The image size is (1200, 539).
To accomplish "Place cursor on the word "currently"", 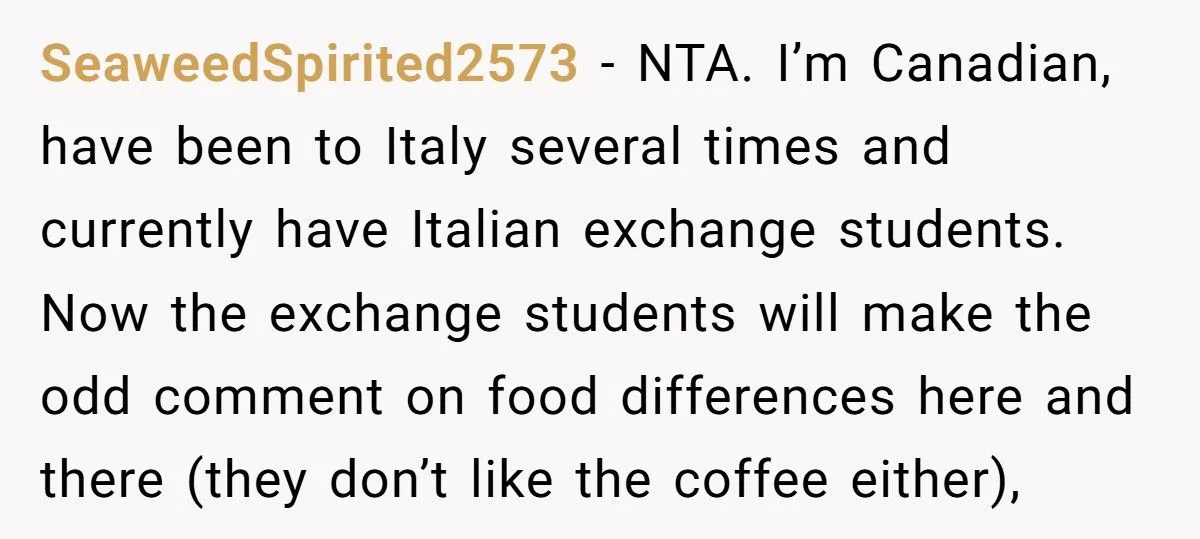I will click(x=147, y=231).
